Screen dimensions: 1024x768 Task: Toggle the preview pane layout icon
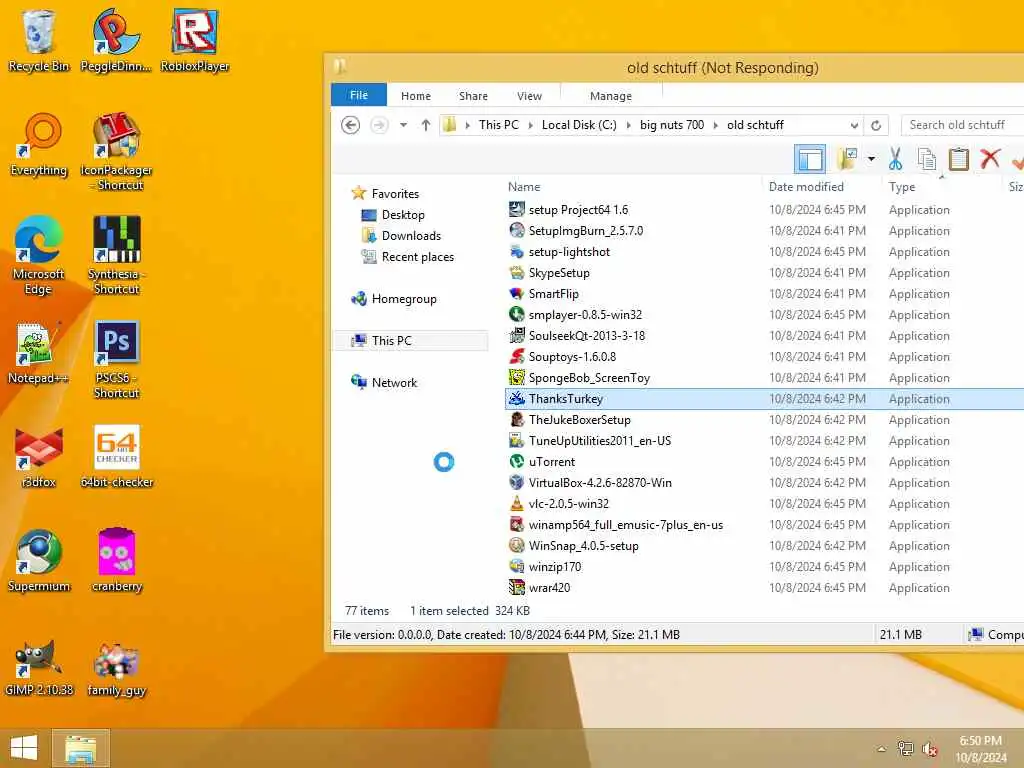810,159
